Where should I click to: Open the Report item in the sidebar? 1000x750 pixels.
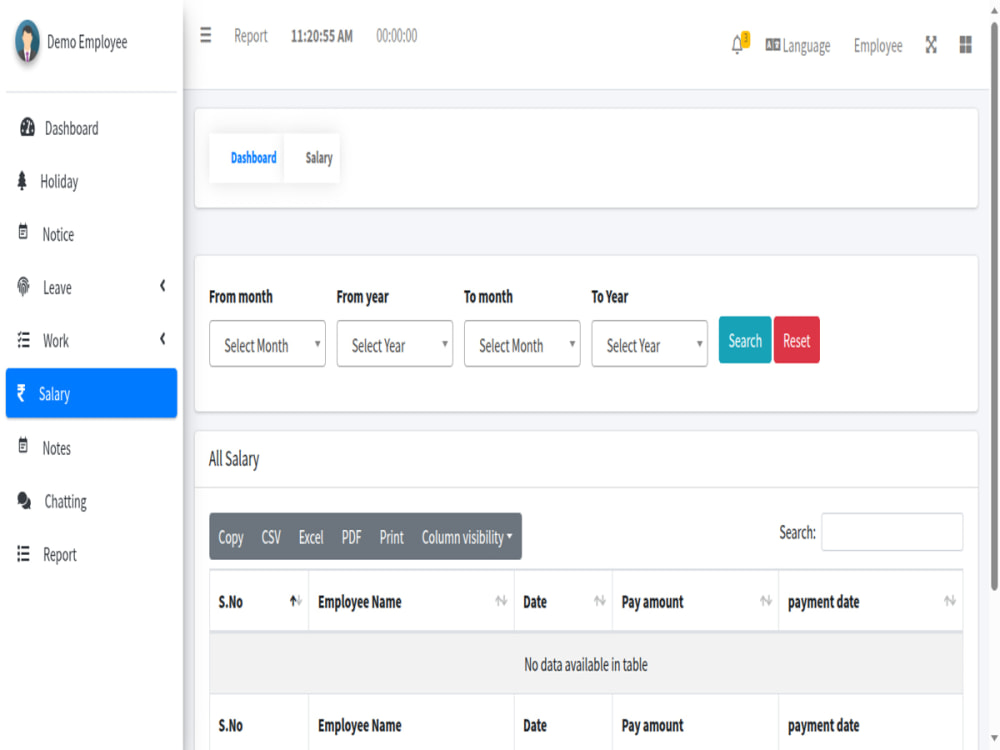click(91, 554)
